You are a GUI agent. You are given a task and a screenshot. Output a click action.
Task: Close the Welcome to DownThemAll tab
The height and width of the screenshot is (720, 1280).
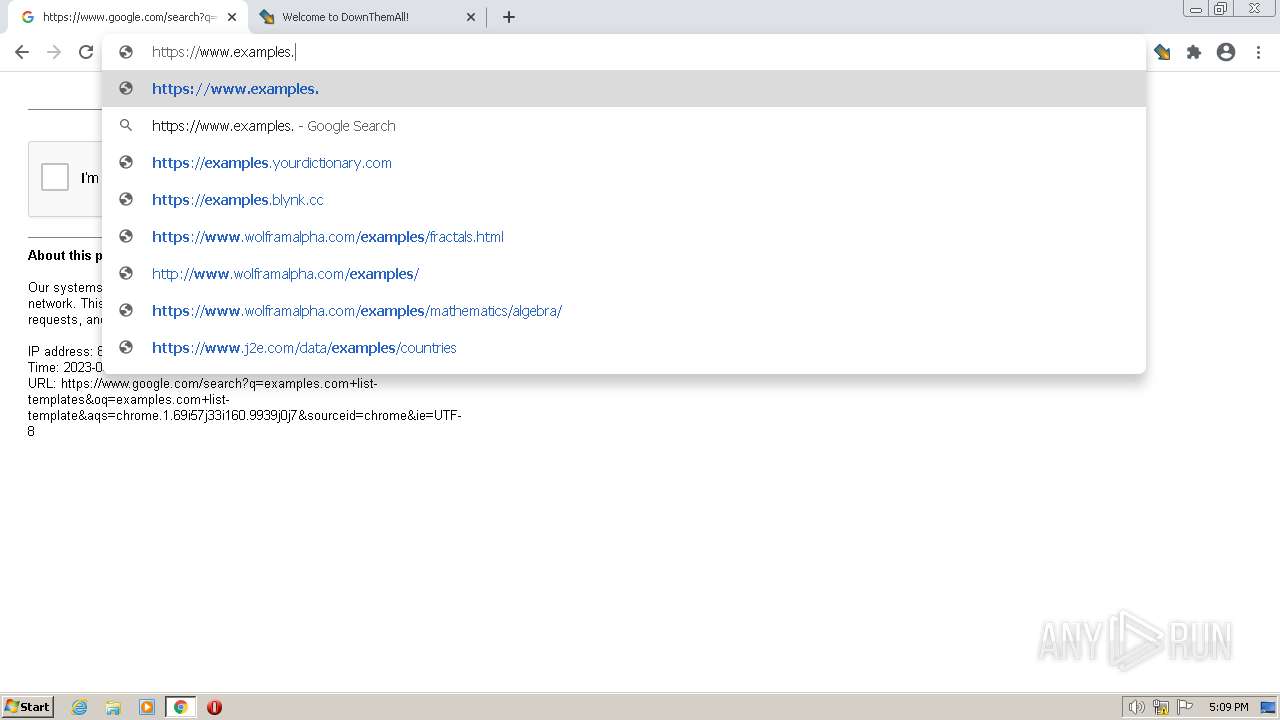[471, 17]
